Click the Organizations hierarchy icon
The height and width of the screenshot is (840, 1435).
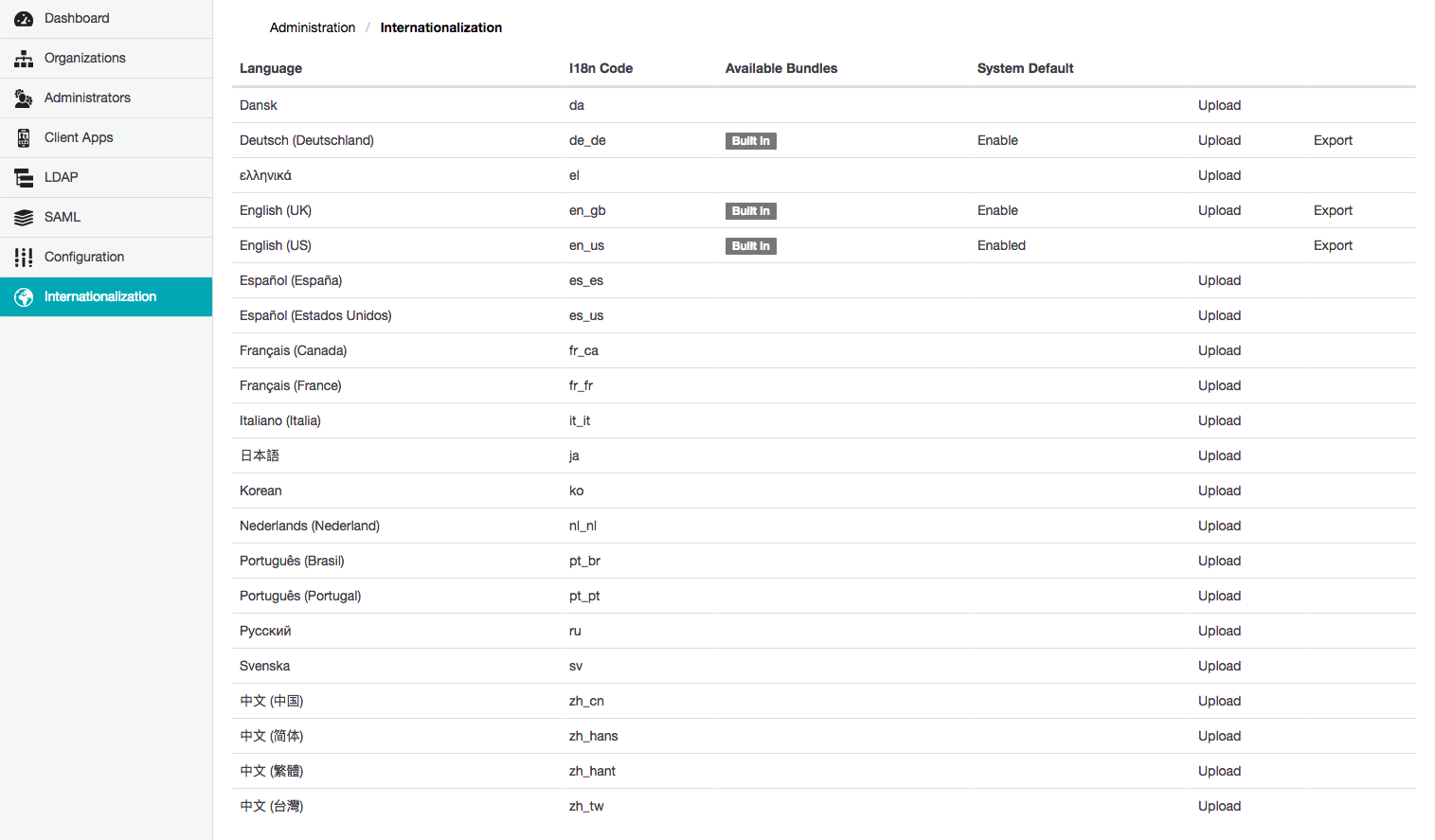(x=24, y=59)
